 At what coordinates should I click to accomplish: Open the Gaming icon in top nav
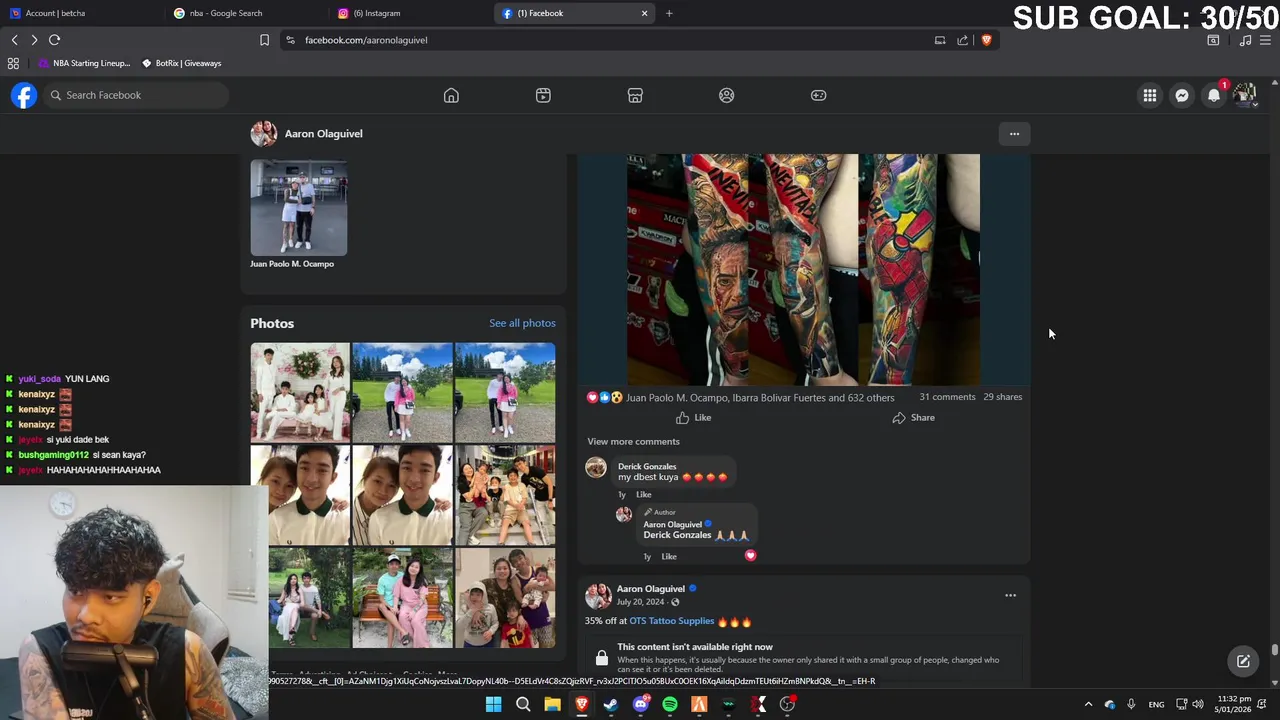(819, 95)
